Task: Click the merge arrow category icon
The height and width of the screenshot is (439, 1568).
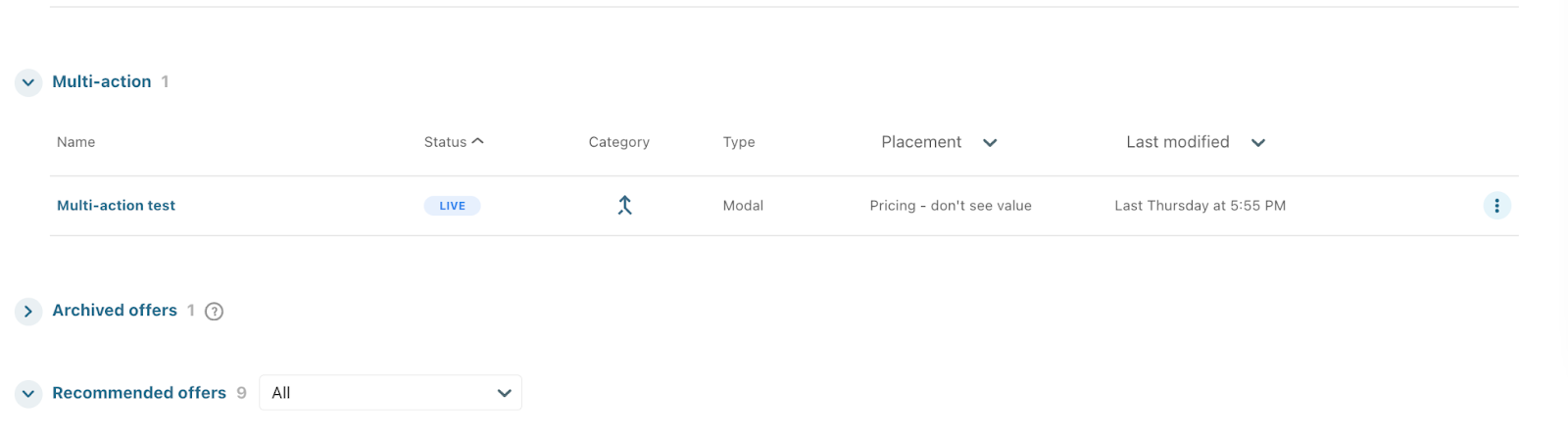Action: coord(624,205)
